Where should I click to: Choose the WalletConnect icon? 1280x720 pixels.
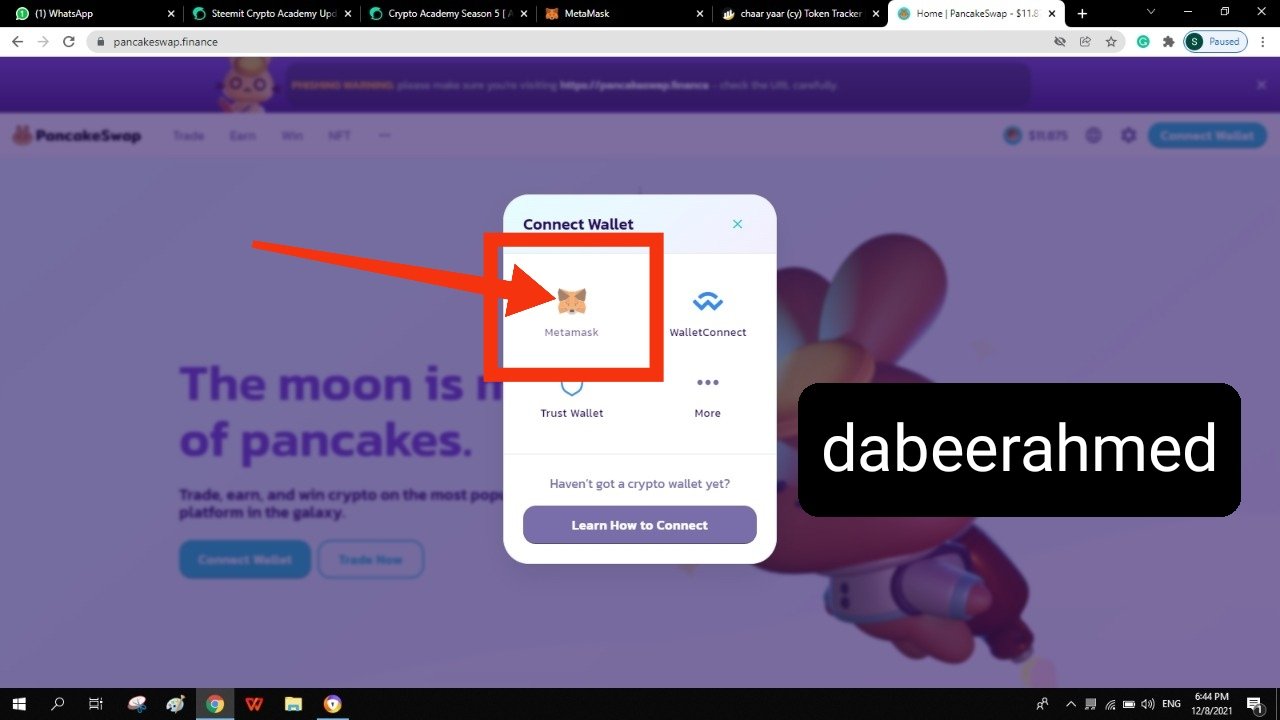[707, 302]
